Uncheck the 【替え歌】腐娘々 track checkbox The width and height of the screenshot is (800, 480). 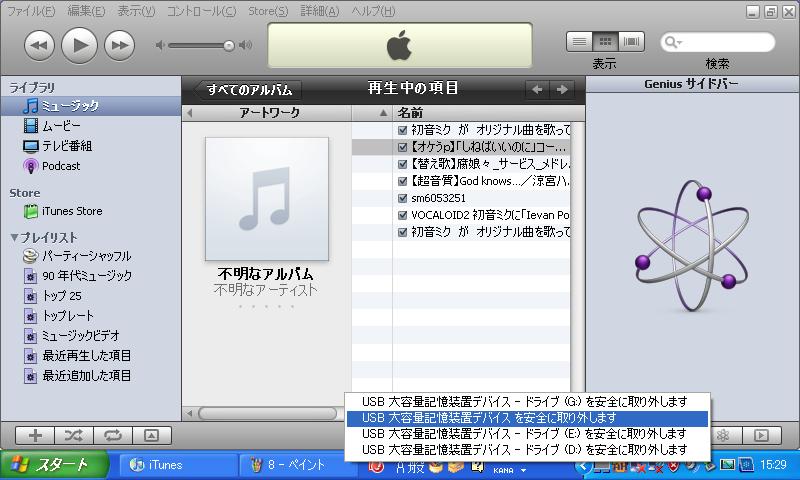pos(402,164)
